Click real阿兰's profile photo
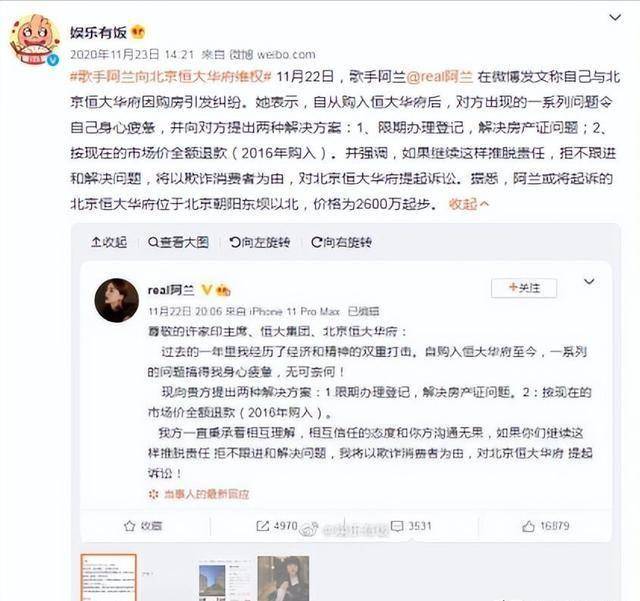The image size is (640, 601). pyautogui.click(x=117, y=300)
